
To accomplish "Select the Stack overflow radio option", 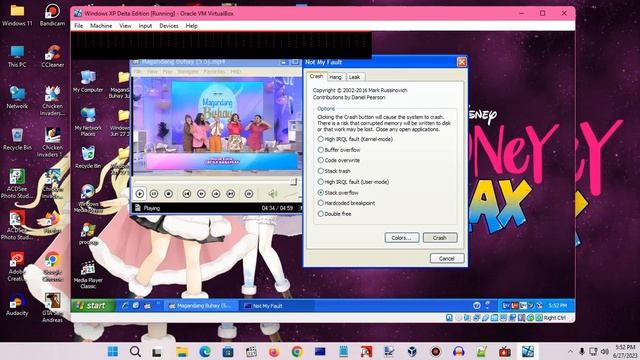I will (x=321, y=192).
